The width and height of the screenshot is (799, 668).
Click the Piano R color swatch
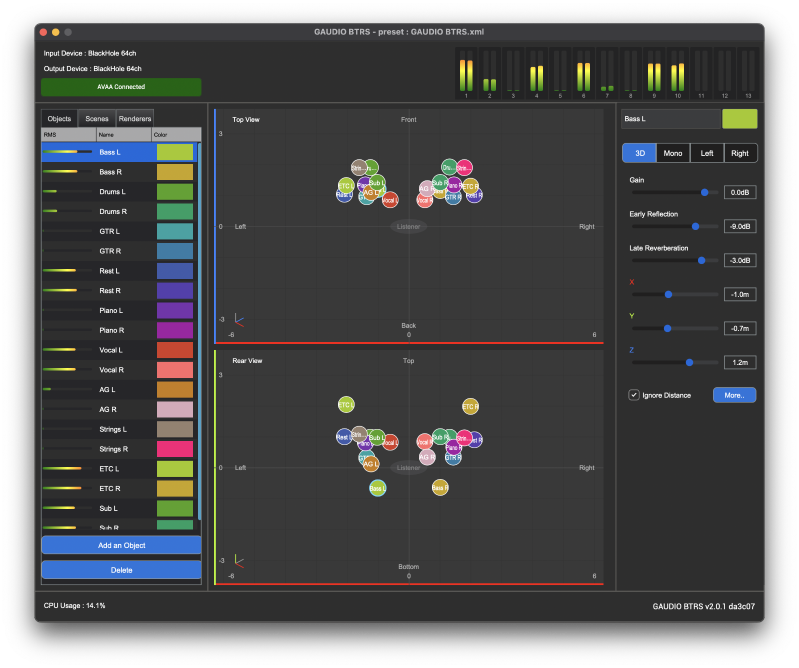point(175,330)
